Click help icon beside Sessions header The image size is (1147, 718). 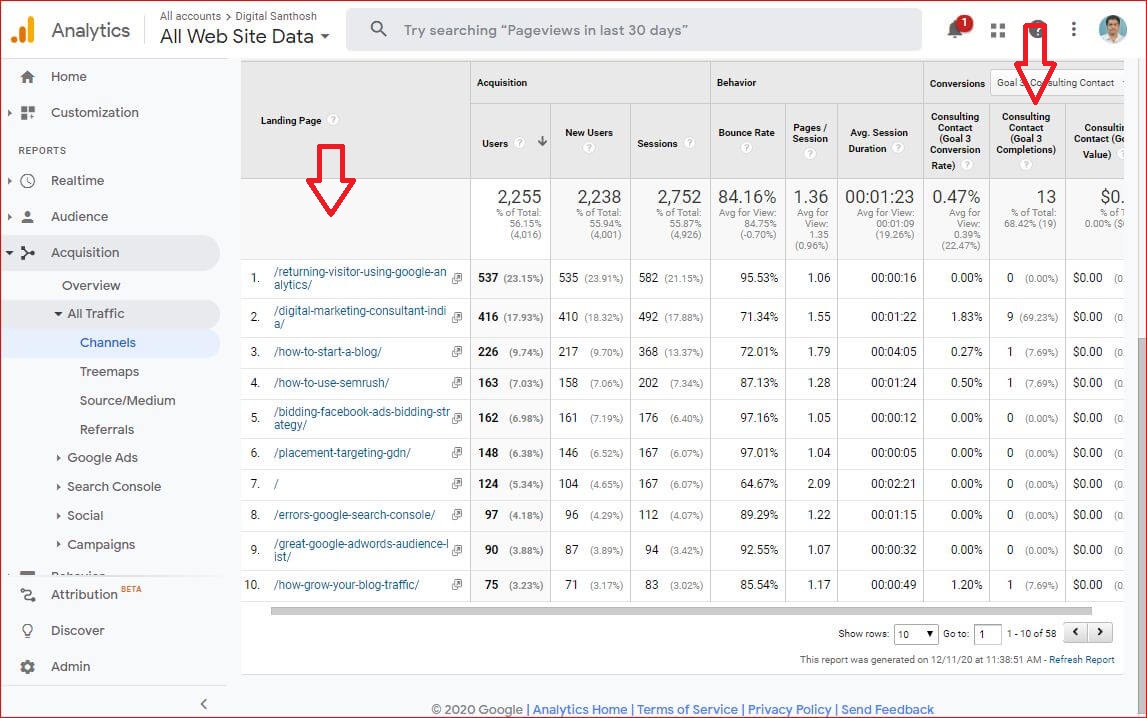pos(689,143)
